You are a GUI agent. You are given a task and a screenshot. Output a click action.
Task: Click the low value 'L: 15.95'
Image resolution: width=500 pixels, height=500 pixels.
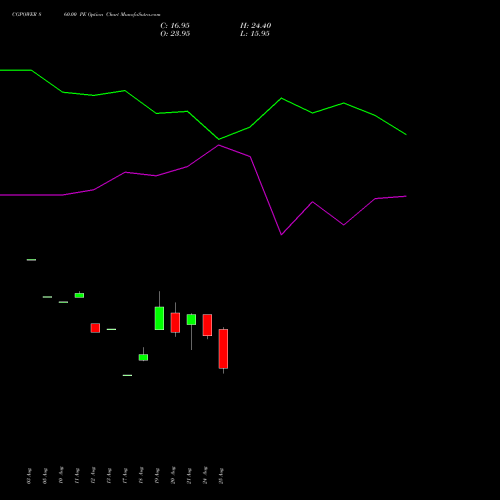click(255, 34)
